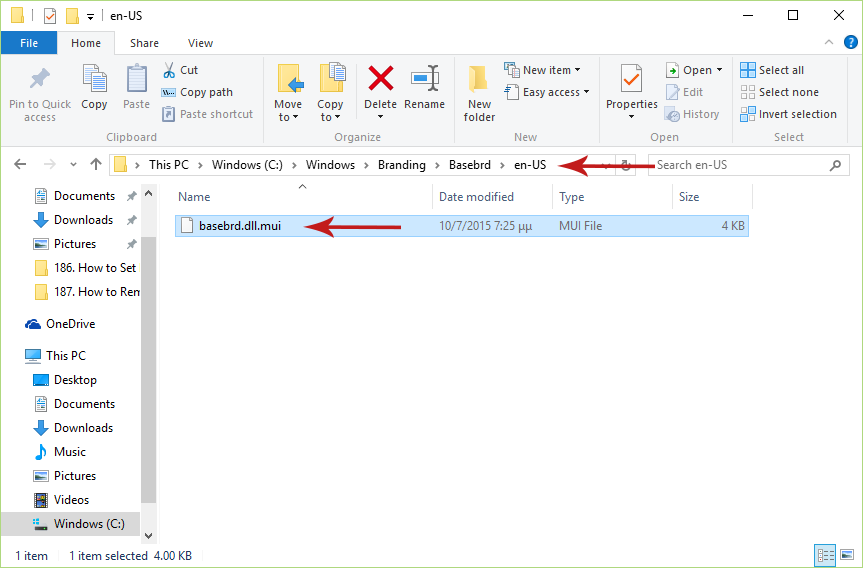Click Invert selection
Image resolution: width=863 pixels, height=568 pixels.
[788, 114]
